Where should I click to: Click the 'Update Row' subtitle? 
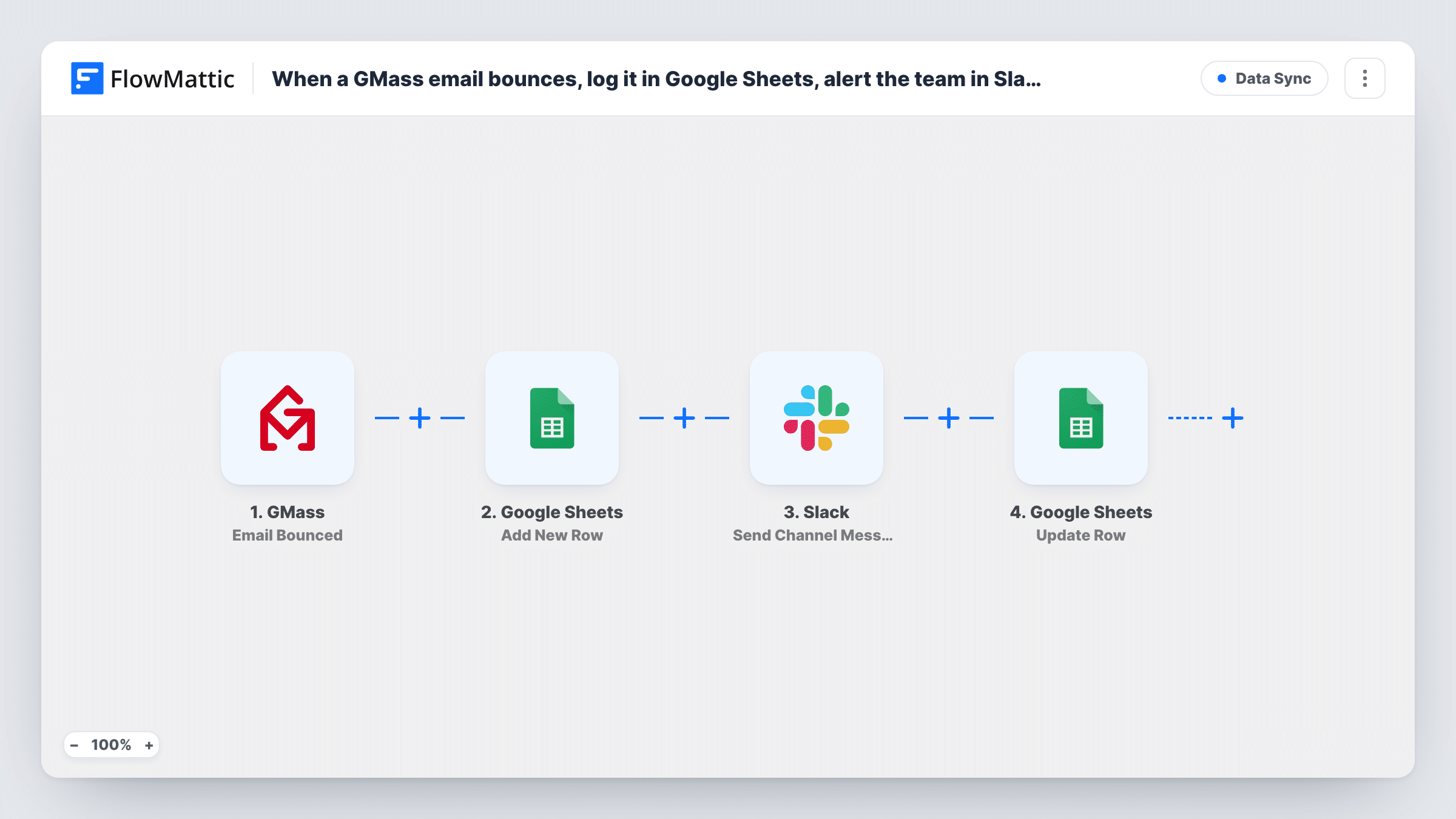point(1081,535)
